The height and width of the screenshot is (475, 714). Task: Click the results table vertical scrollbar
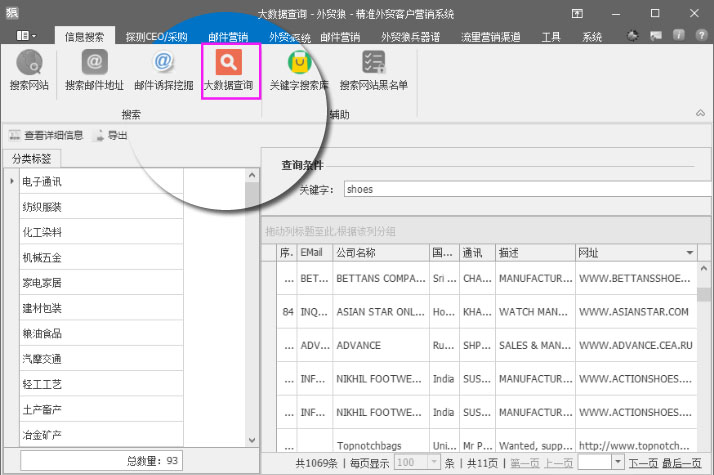(706, 350)
